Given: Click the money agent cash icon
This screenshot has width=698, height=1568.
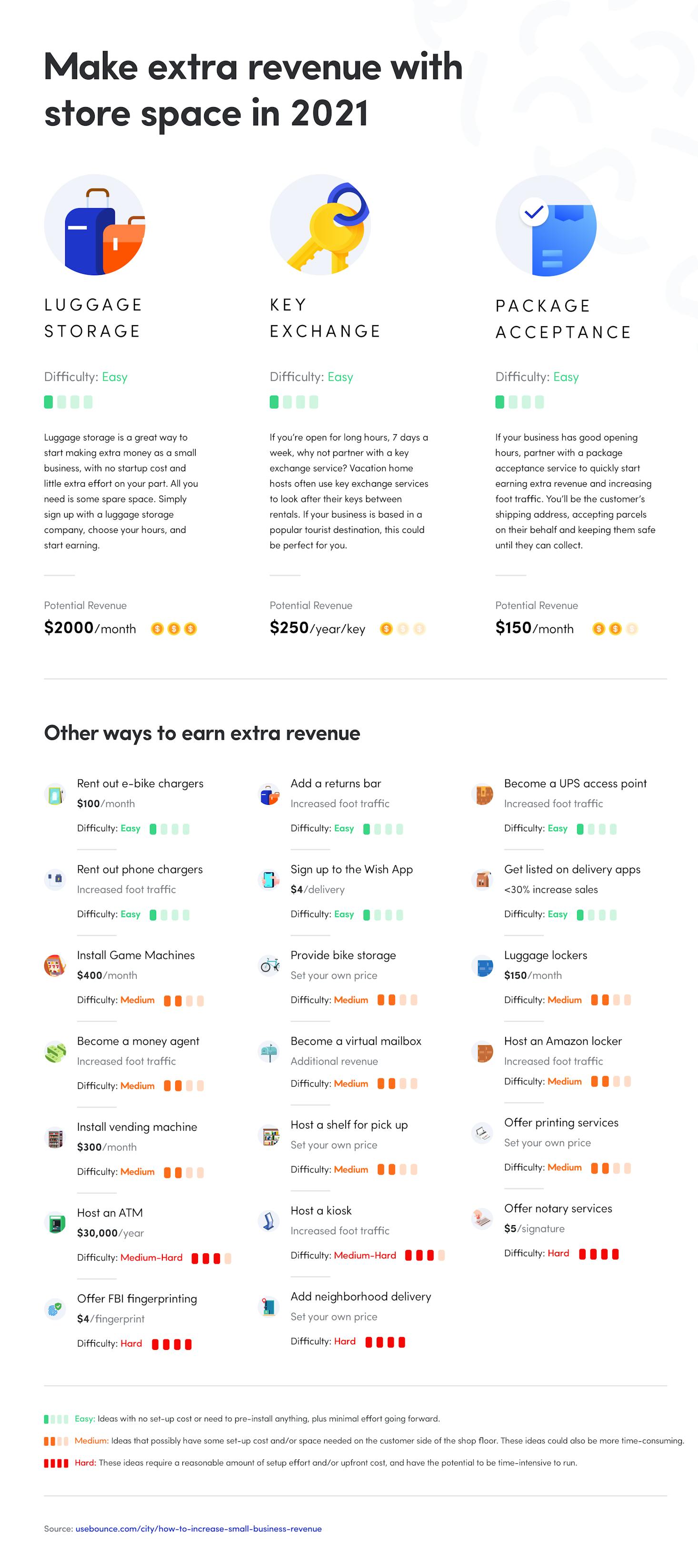Looking at the screenshot, I should pos(55,1051).
